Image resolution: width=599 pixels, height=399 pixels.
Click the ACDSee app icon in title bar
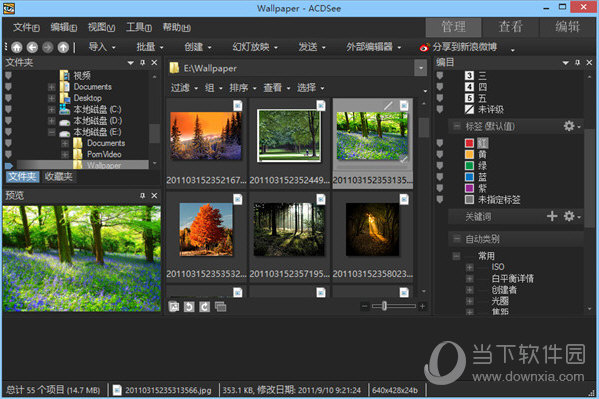[8, 8]
